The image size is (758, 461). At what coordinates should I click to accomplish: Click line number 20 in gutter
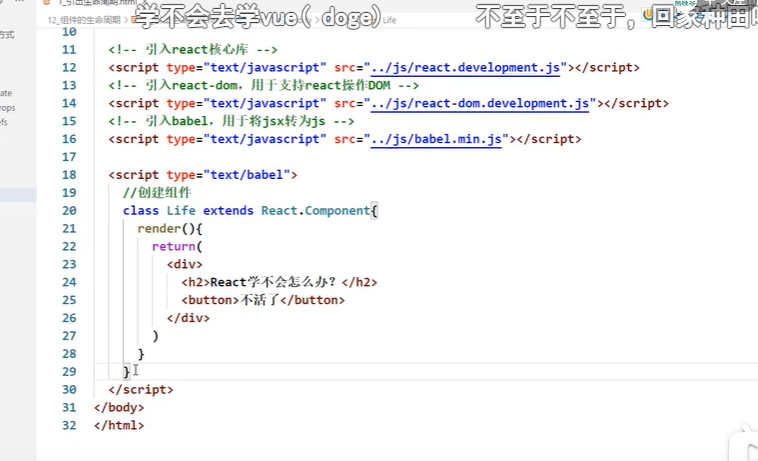pyautogui.click(x=69, y=211)
